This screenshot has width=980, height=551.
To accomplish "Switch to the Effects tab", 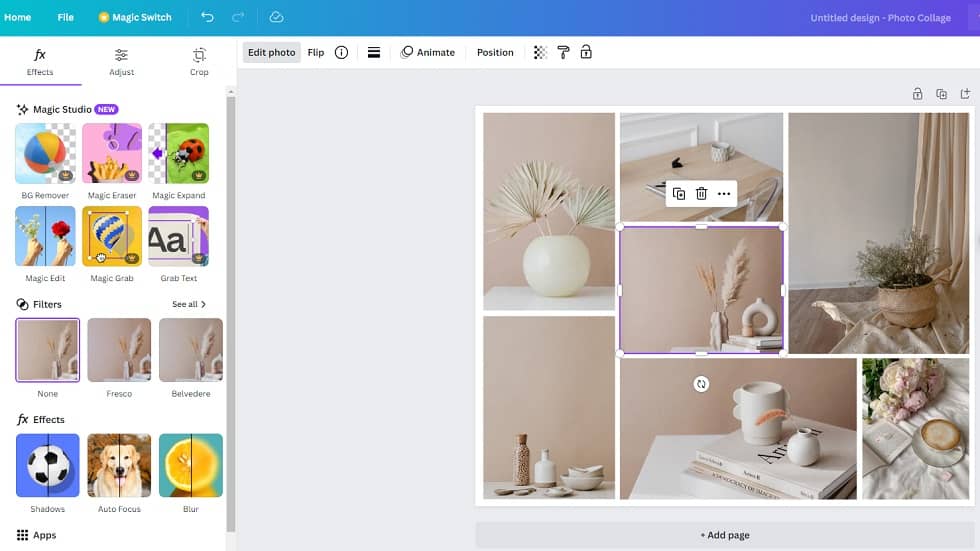I will point(40,62).
